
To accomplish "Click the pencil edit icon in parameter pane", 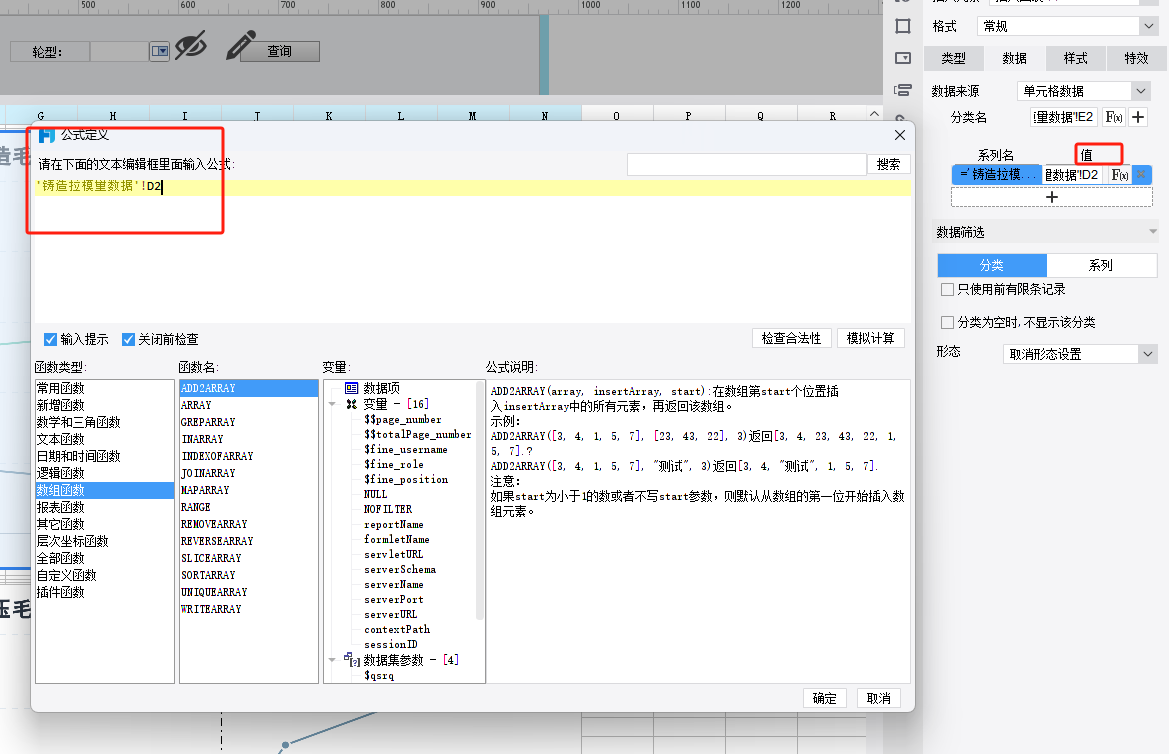I will click(x=240, y=45).
